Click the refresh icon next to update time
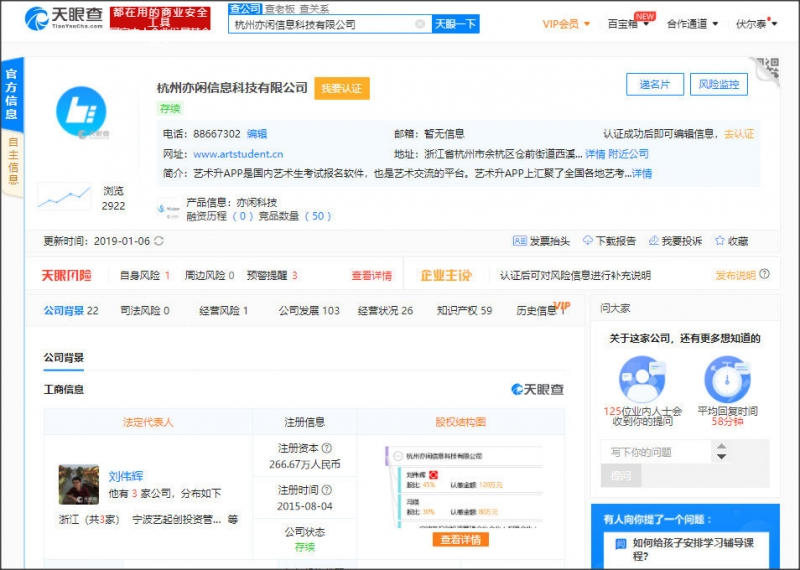The width and height of the screenshot is (800, 570). 159,241
